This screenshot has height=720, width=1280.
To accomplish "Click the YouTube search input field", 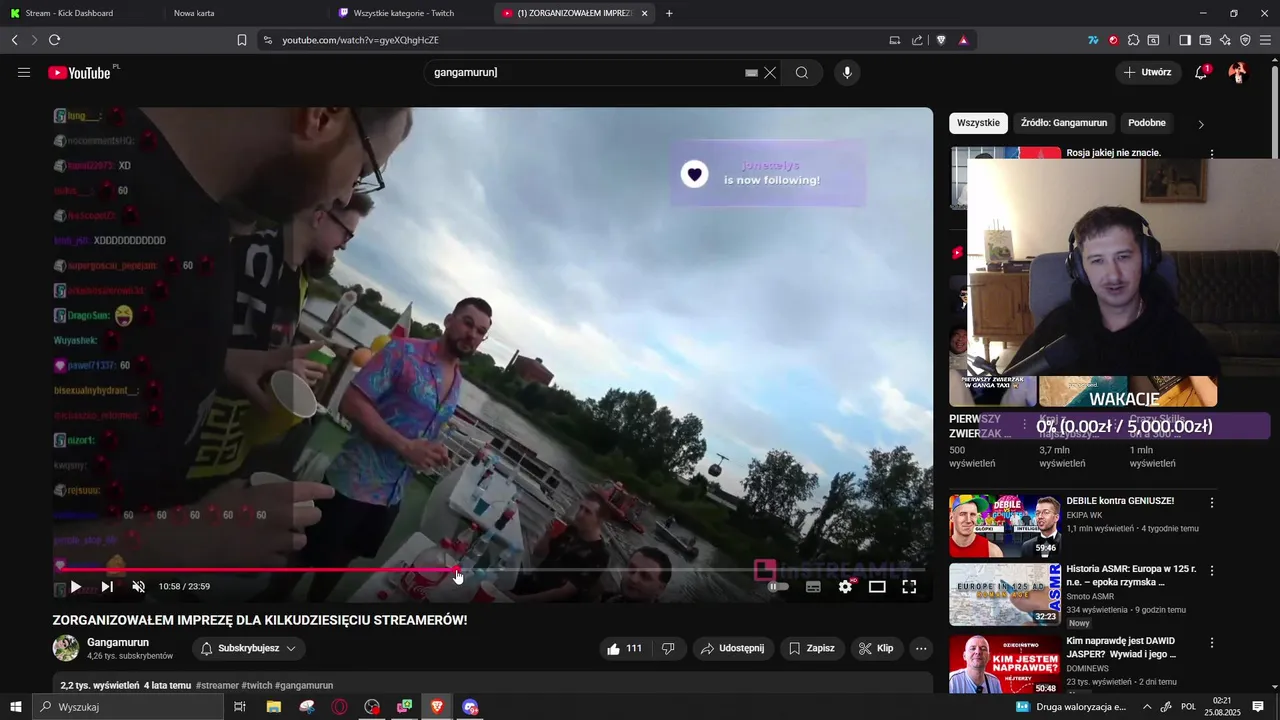I will (x=585, y=72).
